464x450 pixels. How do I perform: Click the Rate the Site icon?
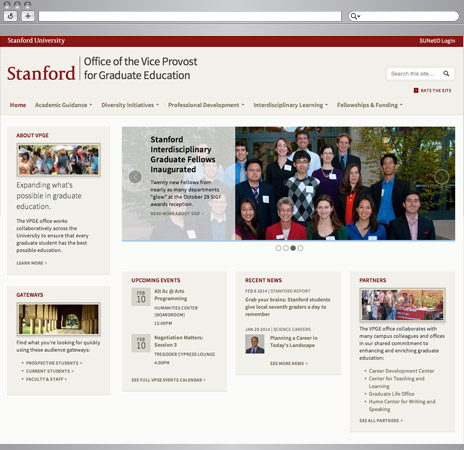click(416, 90)
